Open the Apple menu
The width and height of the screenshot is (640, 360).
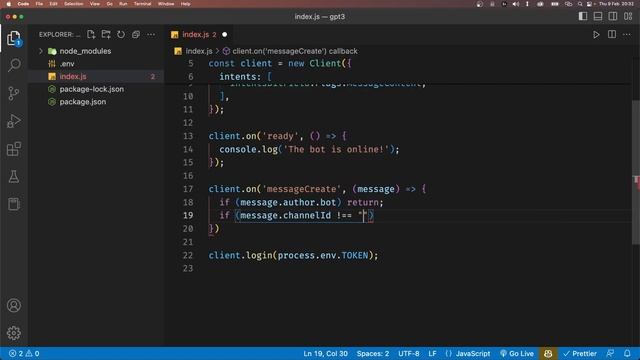point(8,4)
